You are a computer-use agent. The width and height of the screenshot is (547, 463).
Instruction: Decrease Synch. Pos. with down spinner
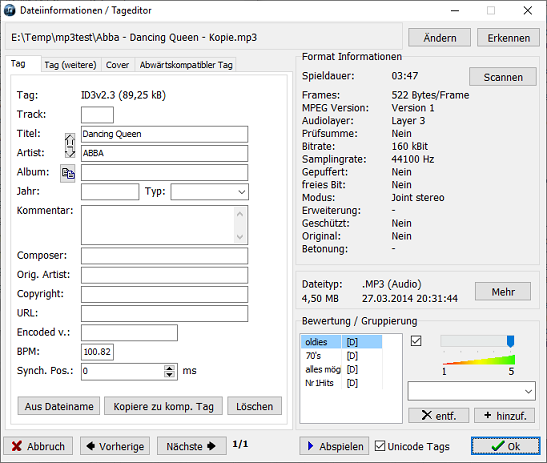click(169, 375)
